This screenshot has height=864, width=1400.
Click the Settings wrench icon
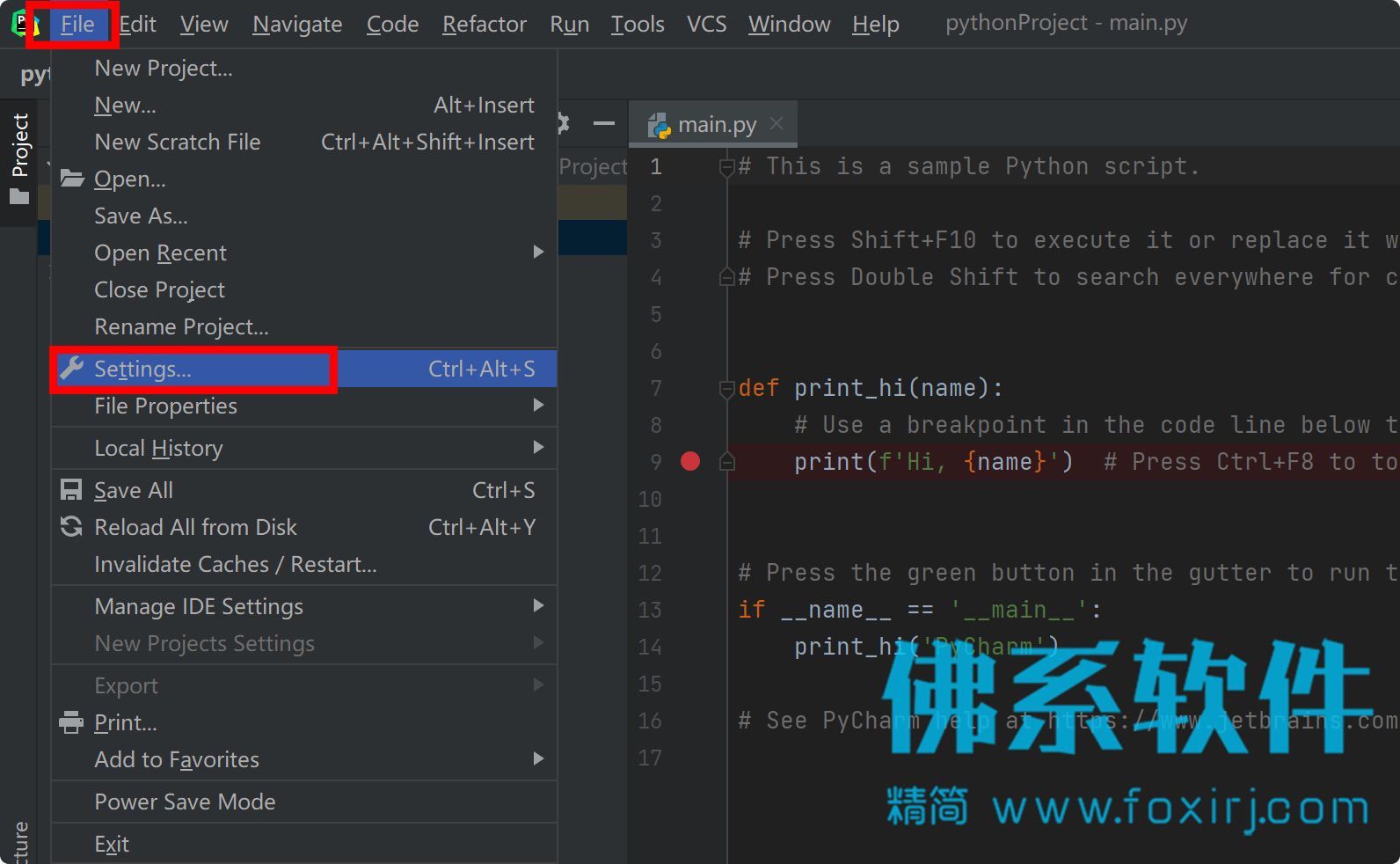click(72, 369)
